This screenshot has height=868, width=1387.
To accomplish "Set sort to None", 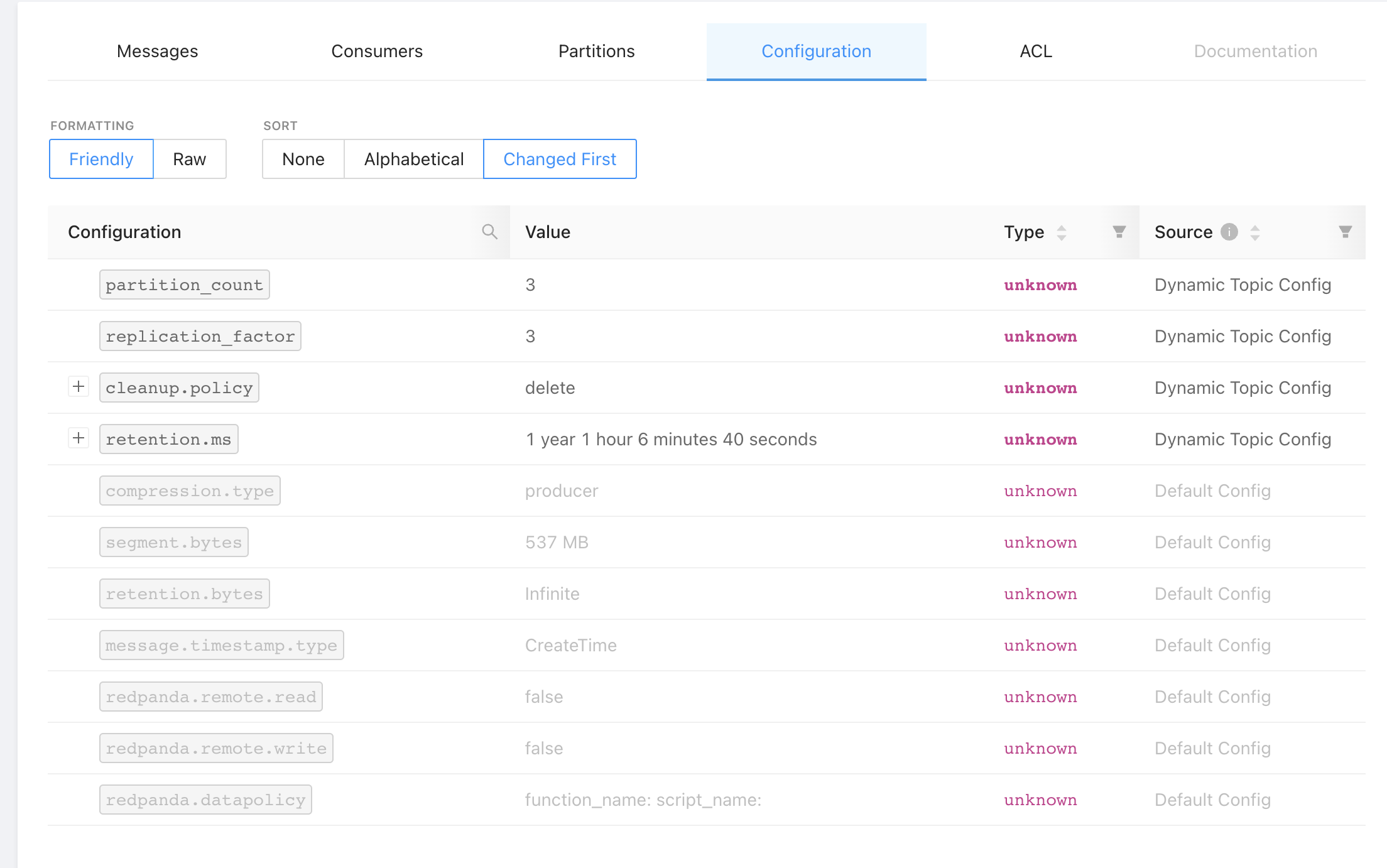I will click(303, 159).
